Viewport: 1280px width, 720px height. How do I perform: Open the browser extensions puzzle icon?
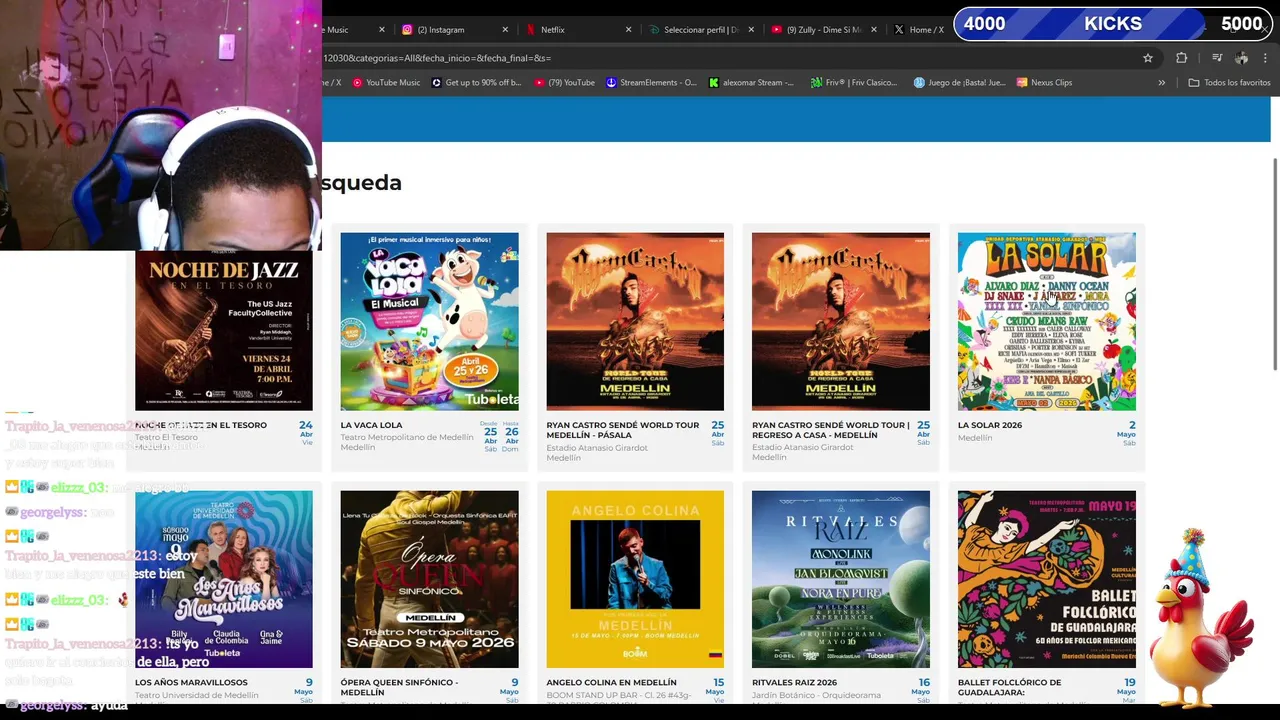(1181, 58)
